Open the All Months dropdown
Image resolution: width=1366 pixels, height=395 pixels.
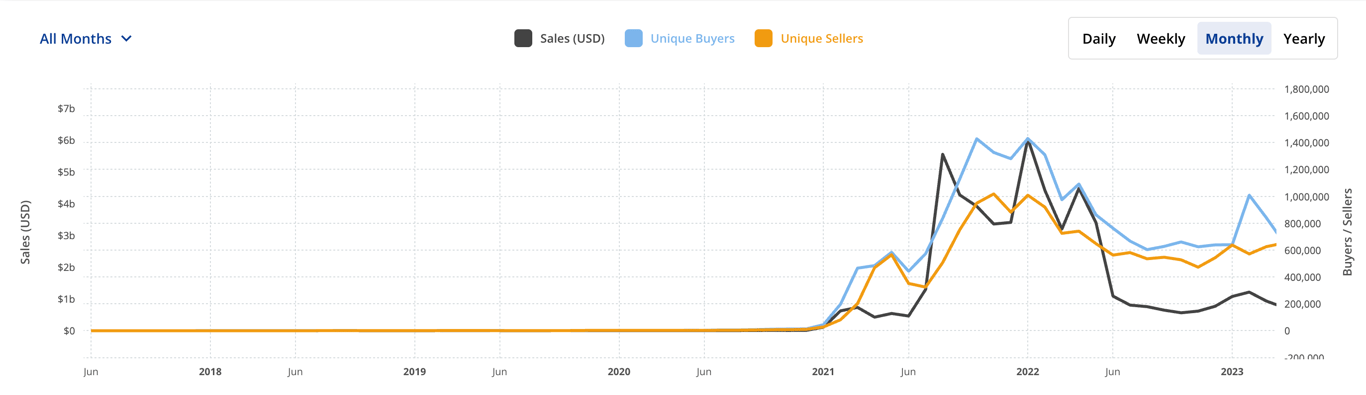86,39
